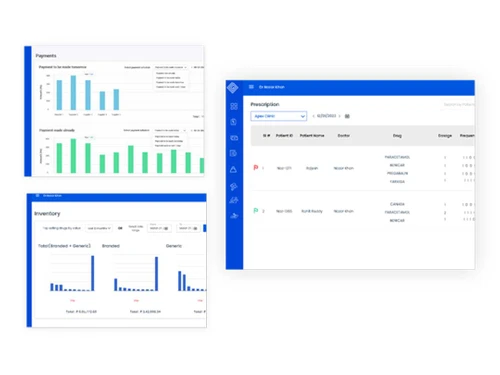Click CANIDA drug entry in row 2
Image resolution: width=500 pixels, height=375 pixels.
[397, 204]
